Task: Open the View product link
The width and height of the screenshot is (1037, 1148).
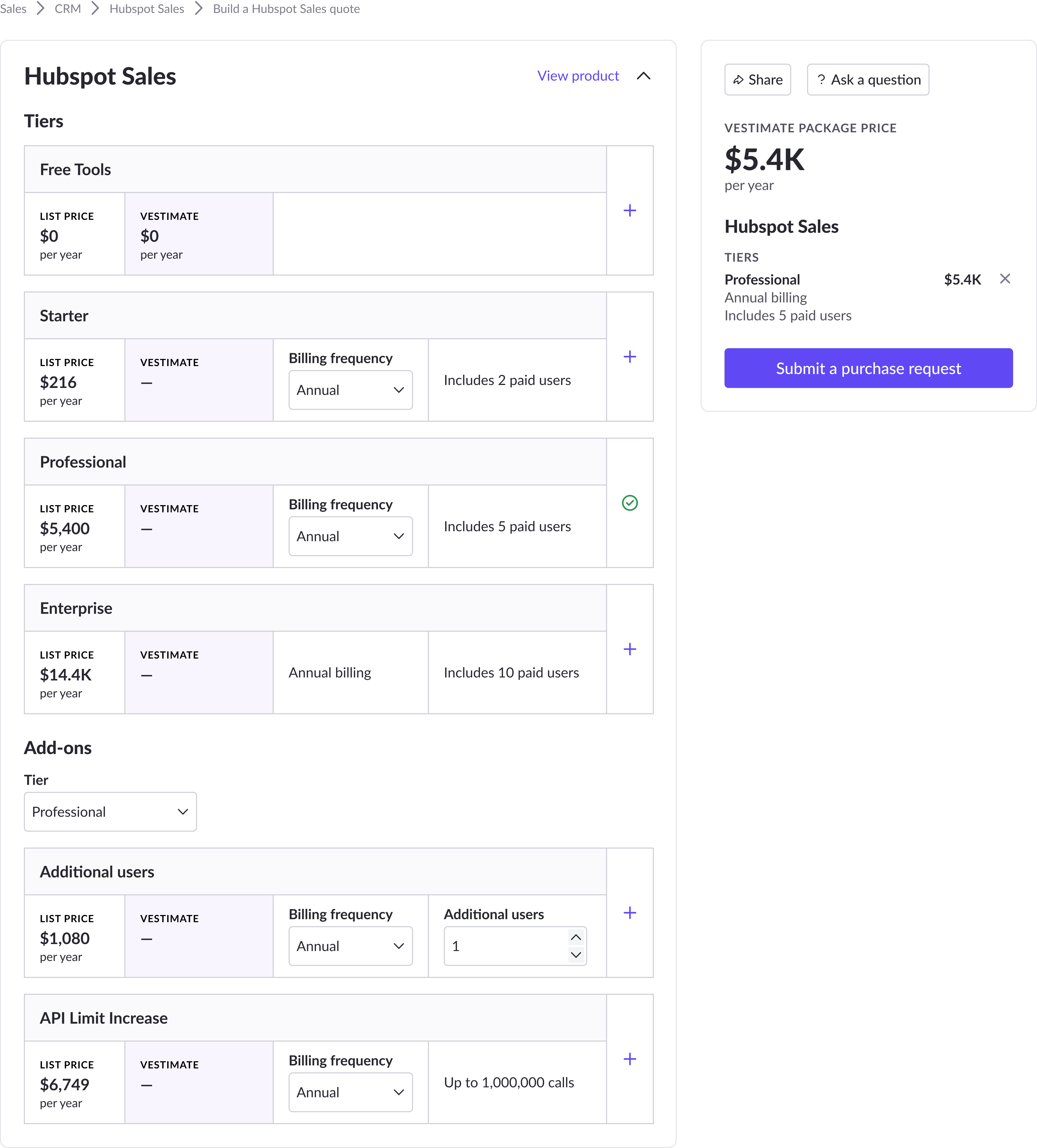Action: pos(578,76)
